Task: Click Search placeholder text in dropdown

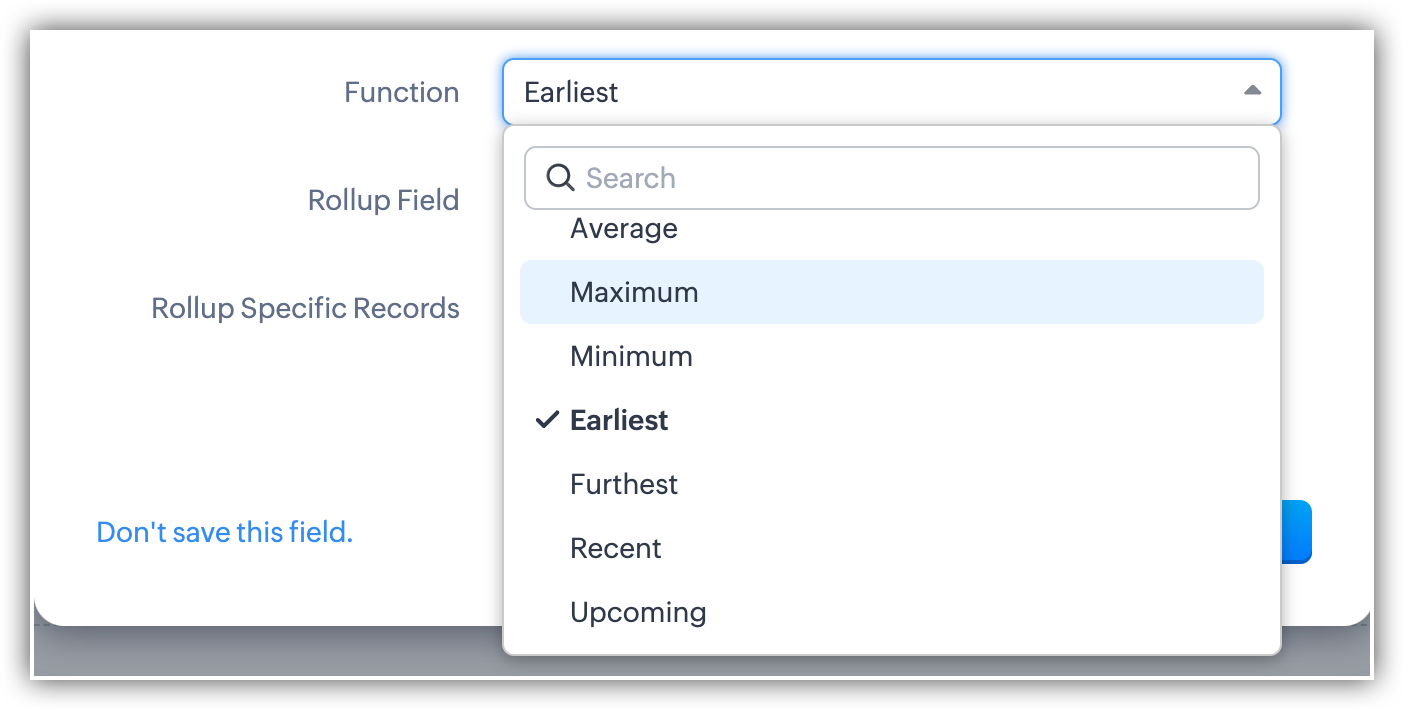Action: tap(631, 178)
